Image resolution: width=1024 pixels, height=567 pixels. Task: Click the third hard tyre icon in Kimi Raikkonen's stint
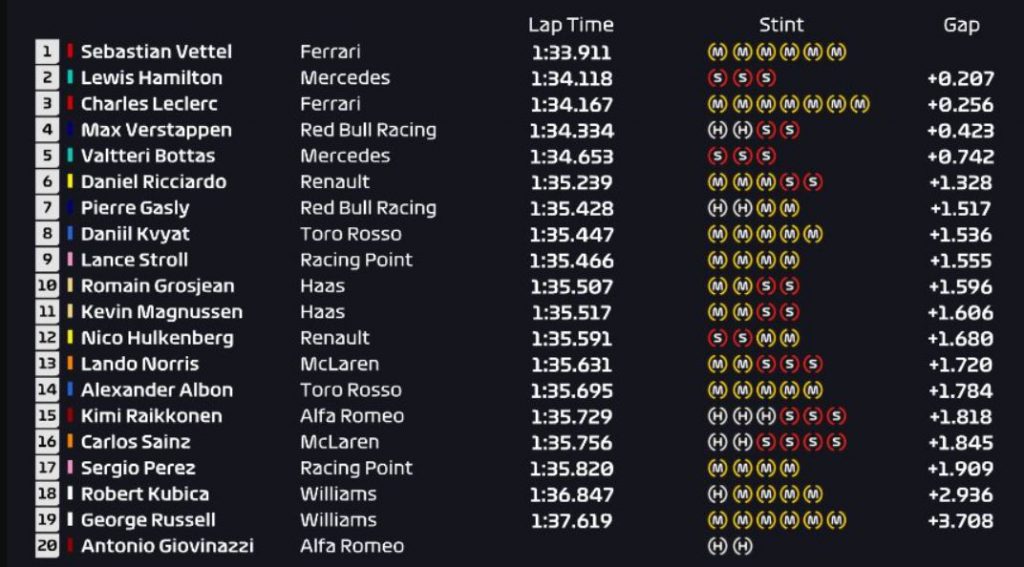[x=765, y=416]
